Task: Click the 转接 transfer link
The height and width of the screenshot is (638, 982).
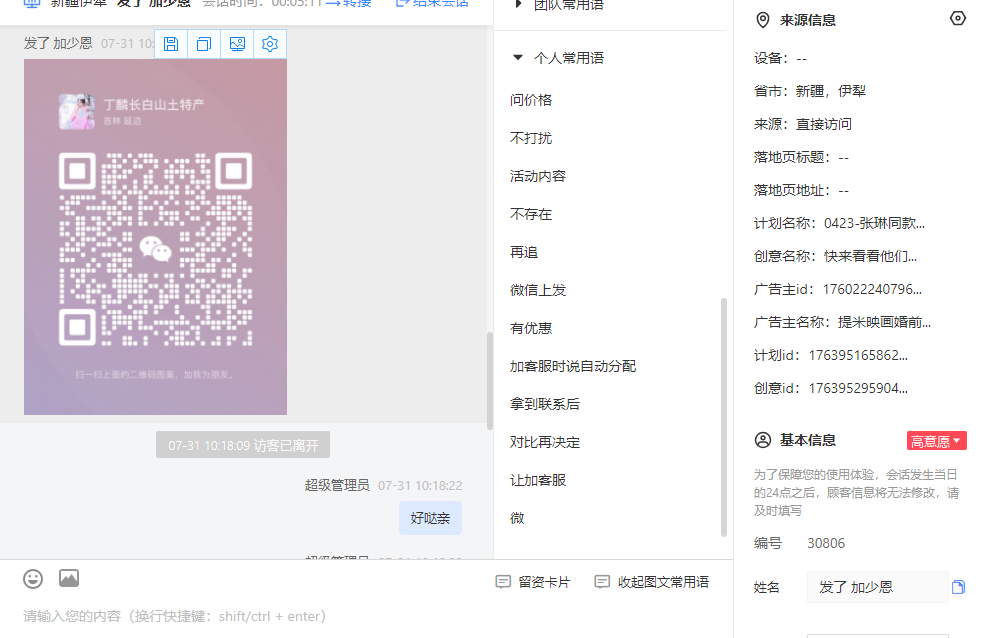Action: coord(349,4)
